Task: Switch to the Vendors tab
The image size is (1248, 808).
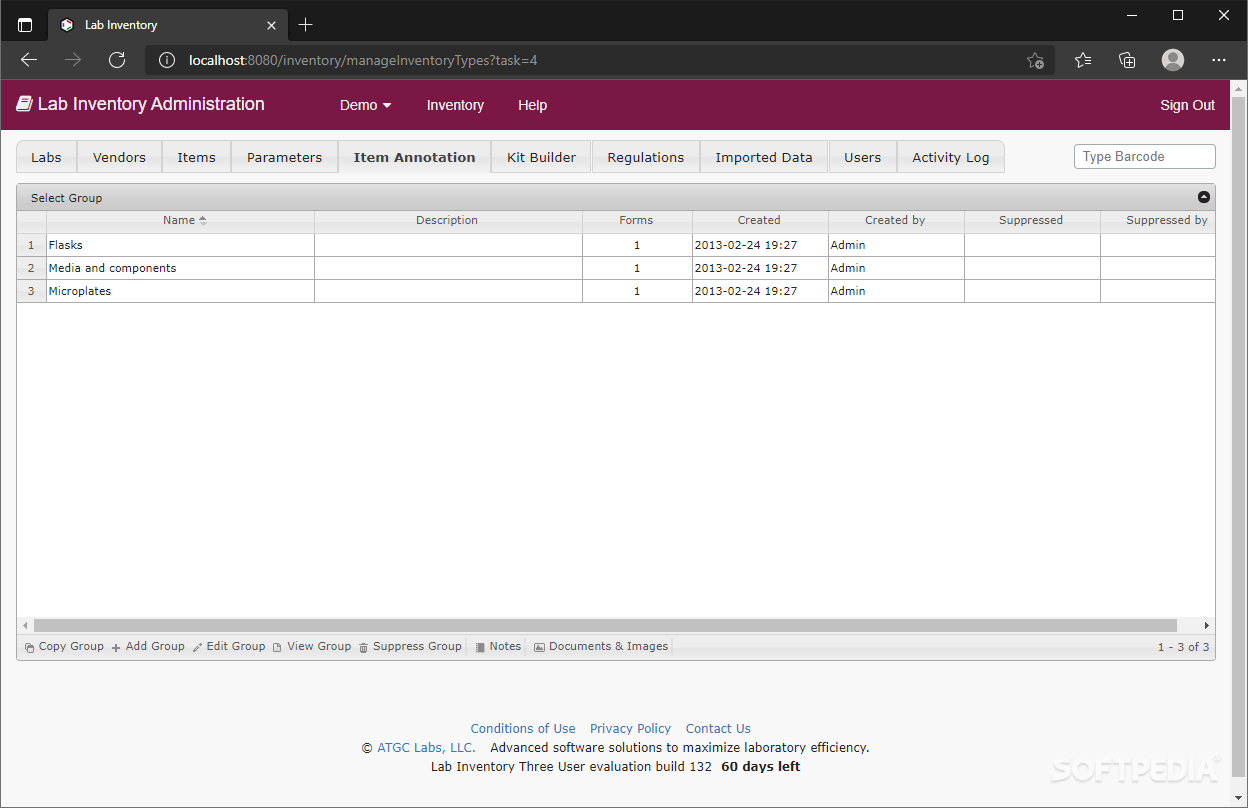Action: point(119,157)
